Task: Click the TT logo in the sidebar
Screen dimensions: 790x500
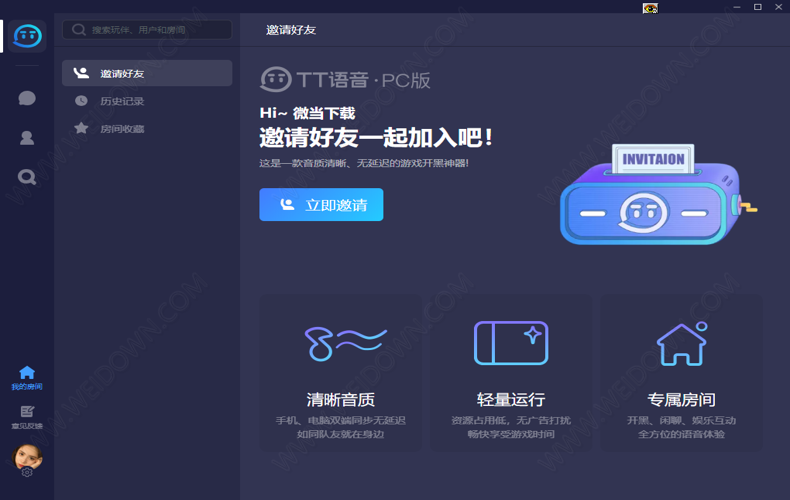Action: click(x=27, y=36)
